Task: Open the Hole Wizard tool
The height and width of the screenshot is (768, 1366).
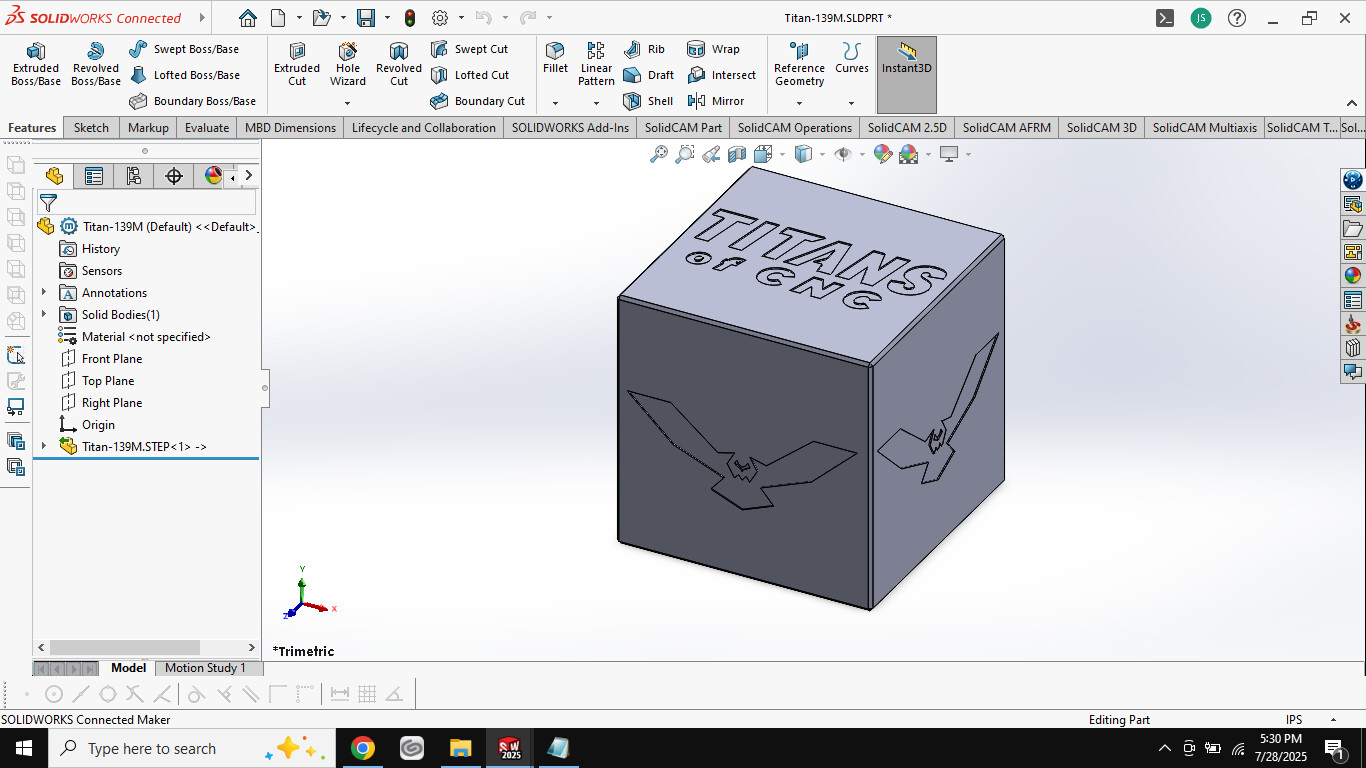Action: coord(348,64)
